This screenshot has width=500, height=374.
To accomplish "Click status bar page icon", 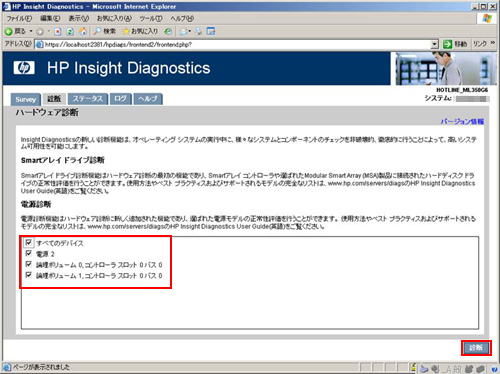I will coord(7,367).
